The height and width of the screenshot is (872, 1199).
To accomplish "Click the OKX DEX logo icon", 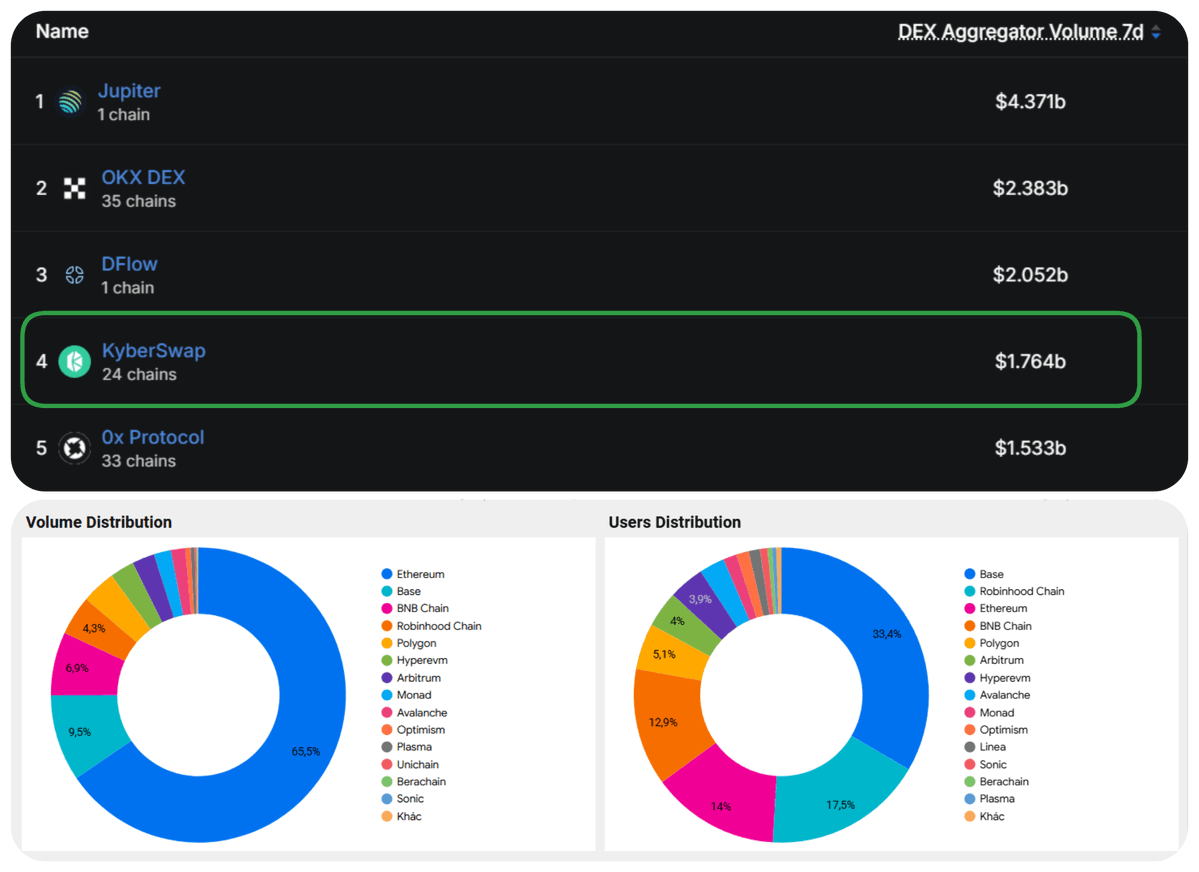I will click(74, 188).
